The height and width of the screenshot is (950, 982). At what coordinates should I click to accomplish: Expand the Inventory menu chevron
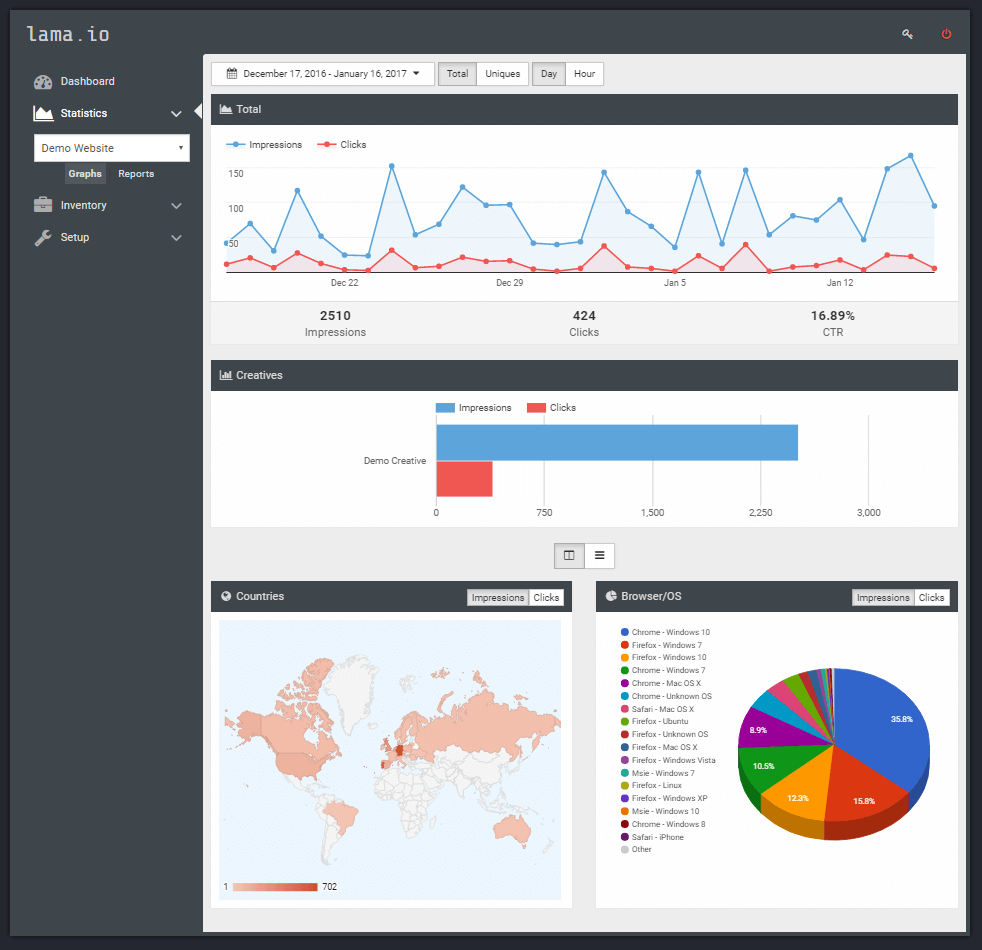(177, 205)
